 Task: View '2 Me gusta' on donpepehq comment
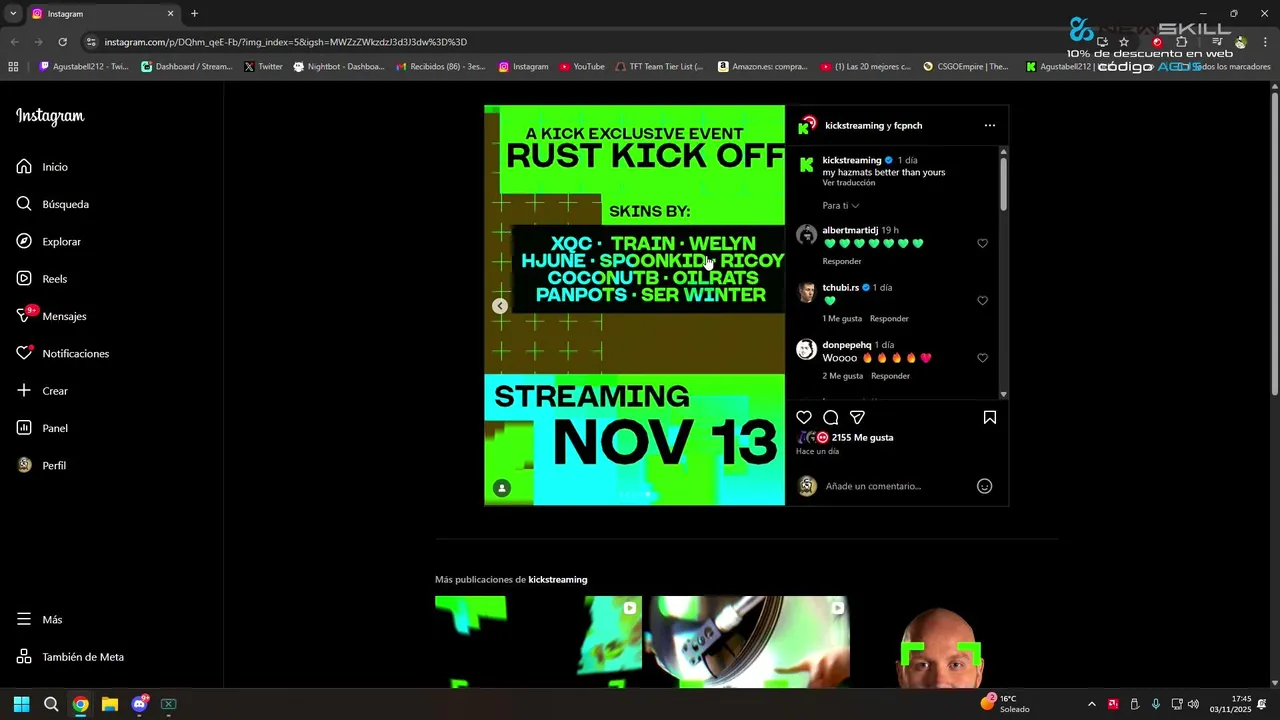(x=843, y=376)
